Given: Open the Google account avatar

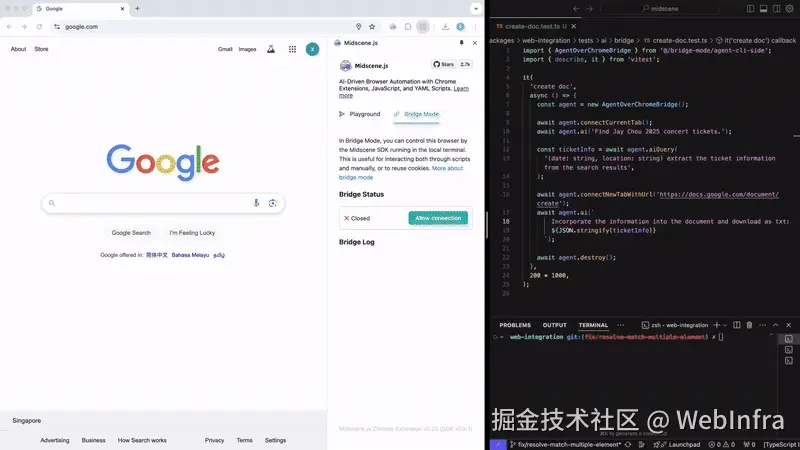Looking at the screenshot, I should point(312,49).
